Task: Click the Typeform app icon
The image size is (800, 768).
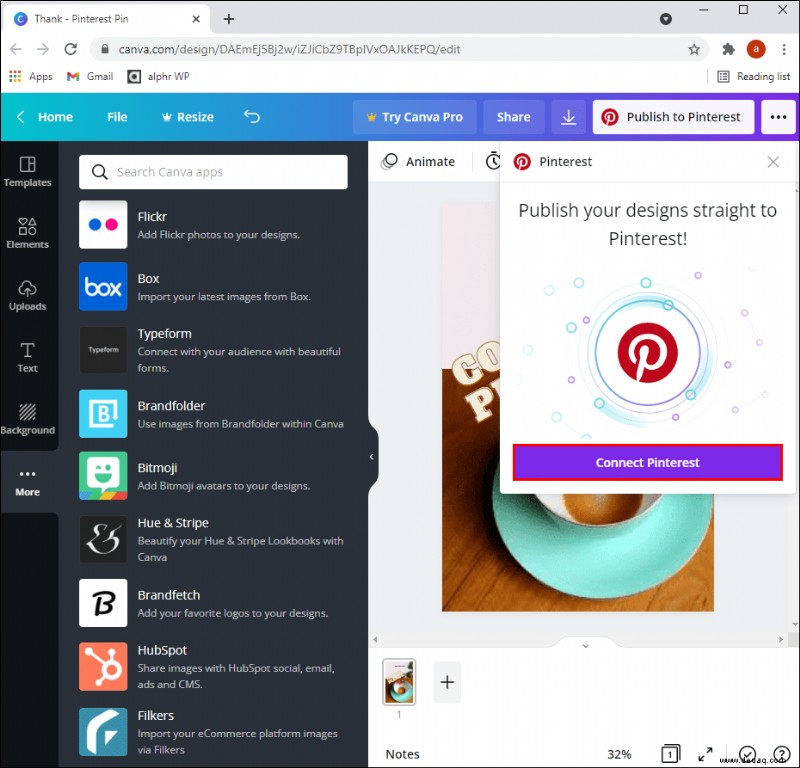Action: (103, 350)
